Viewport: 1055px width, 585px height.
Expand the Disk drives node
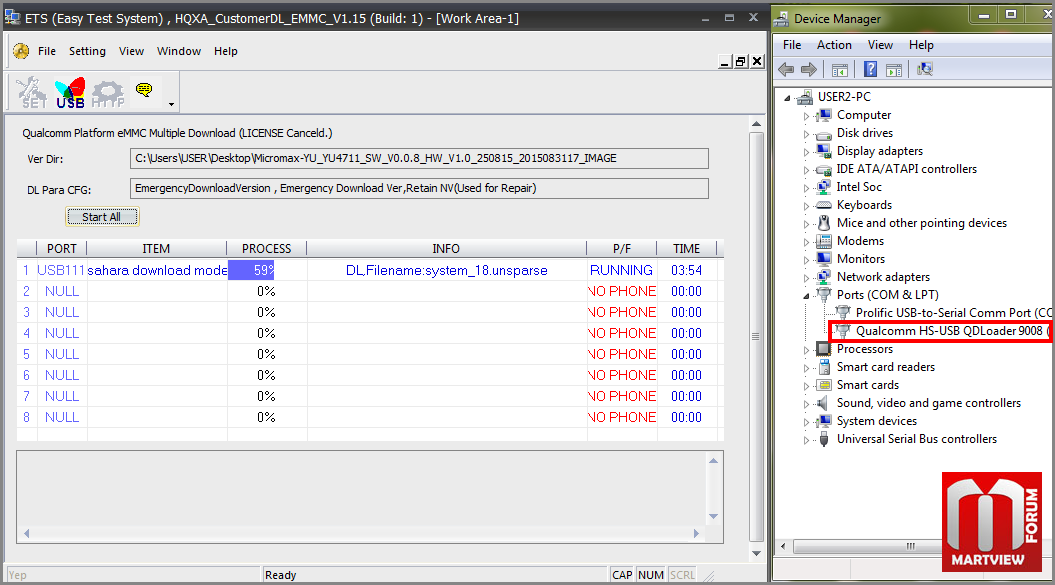(x=806, y=134)
